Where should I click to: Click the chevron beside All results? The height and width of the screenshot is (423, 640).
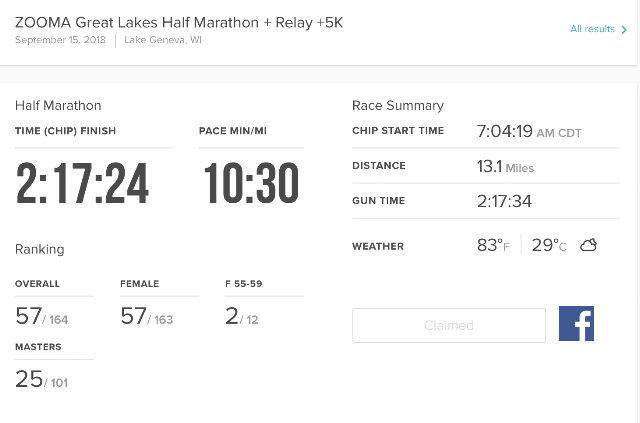point(624,29)
